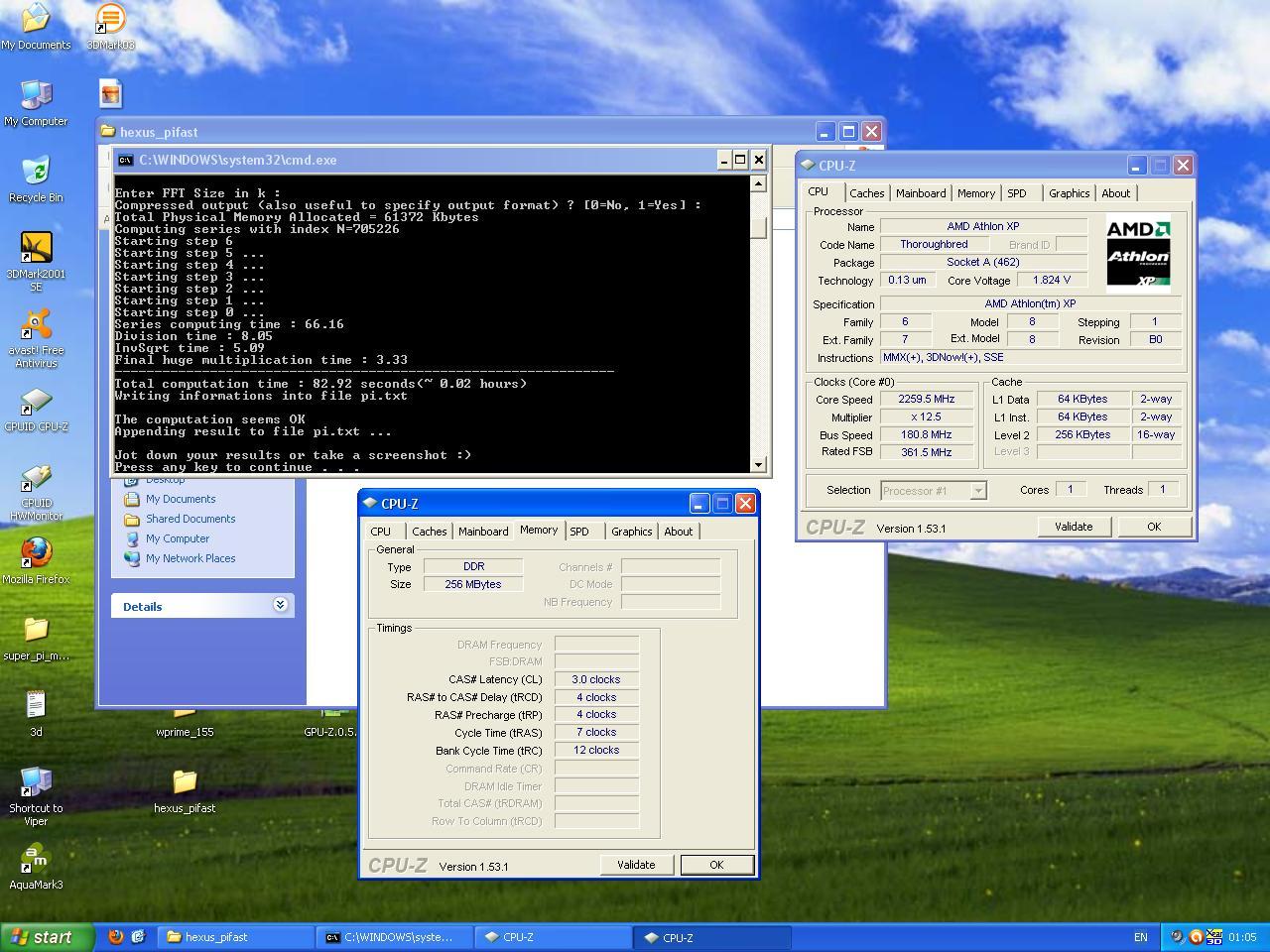Collapse the Details panel in Explorer sidebar
1270x952 pixels.
pyautogui.click(x=280, y=605)
